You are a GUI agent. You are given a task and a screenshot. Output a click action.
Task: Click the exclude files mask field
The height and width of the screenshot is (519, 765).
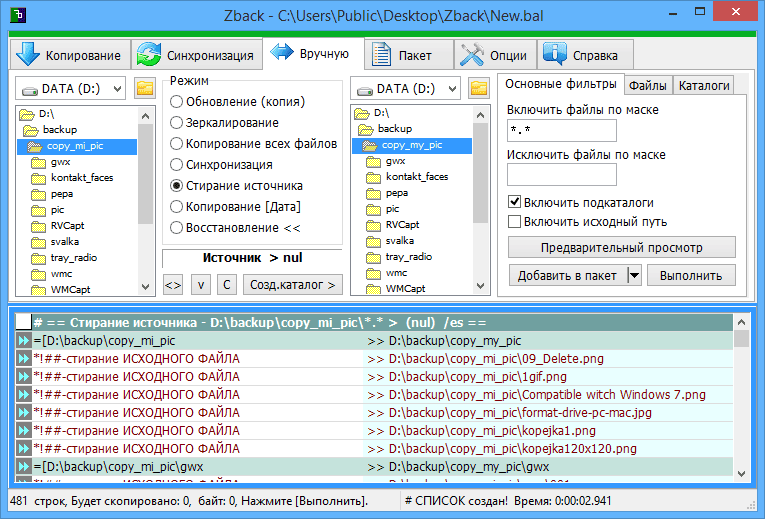[562, 175]
